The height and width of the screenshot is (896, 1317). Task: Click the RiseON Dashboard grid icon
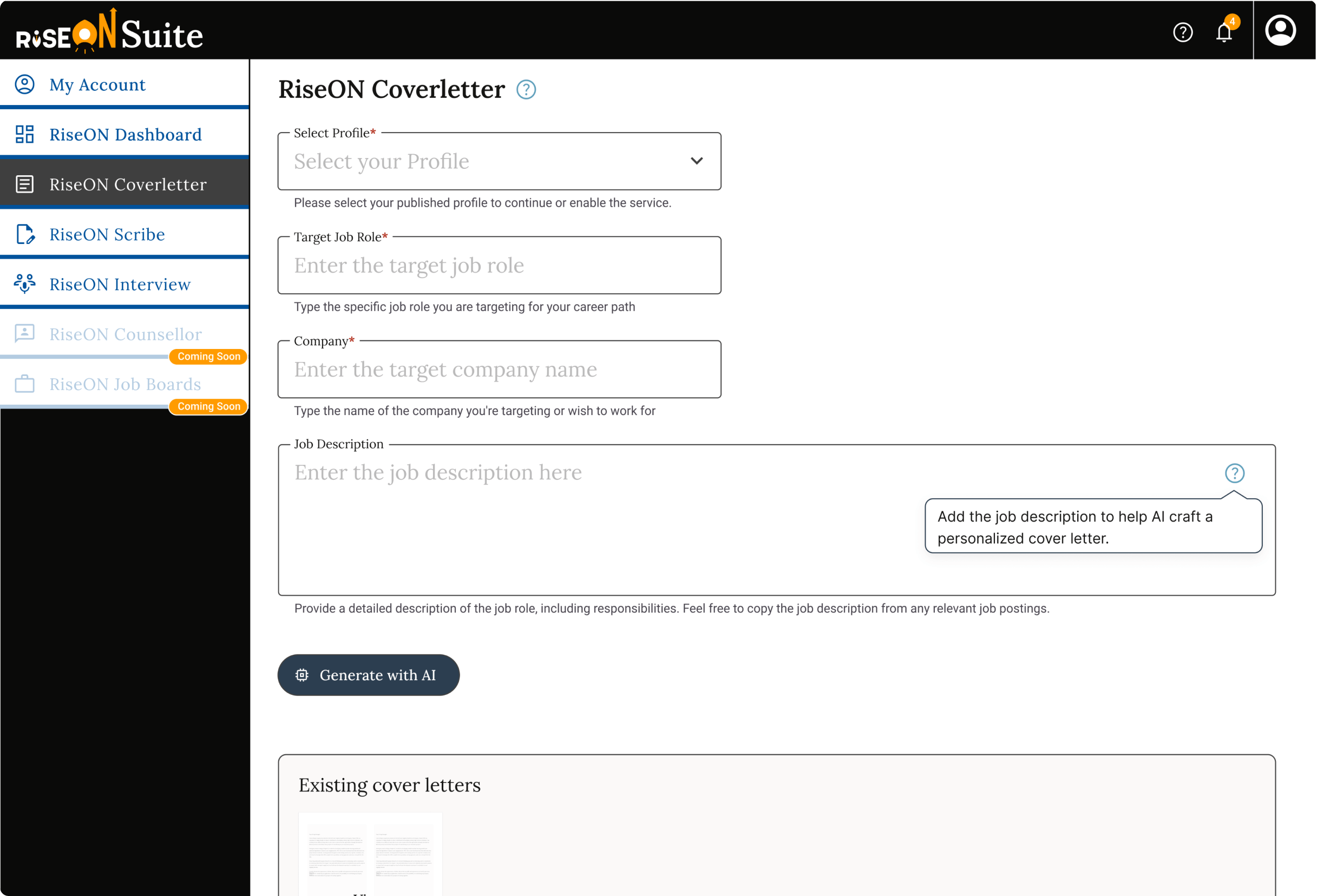coord(25,134)
